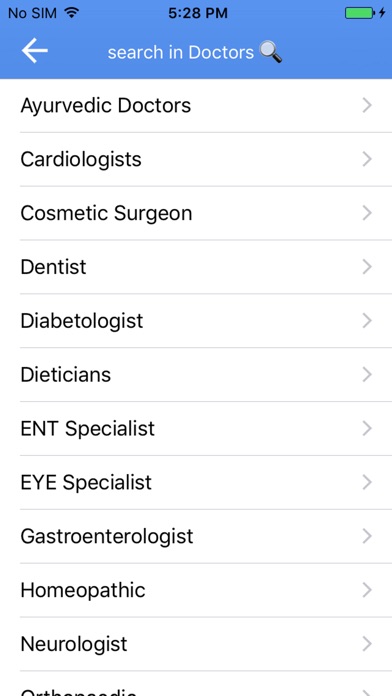Expand Diabetologist using its chevron
Viewport: 392px width, 696px height.
point(367,320)
